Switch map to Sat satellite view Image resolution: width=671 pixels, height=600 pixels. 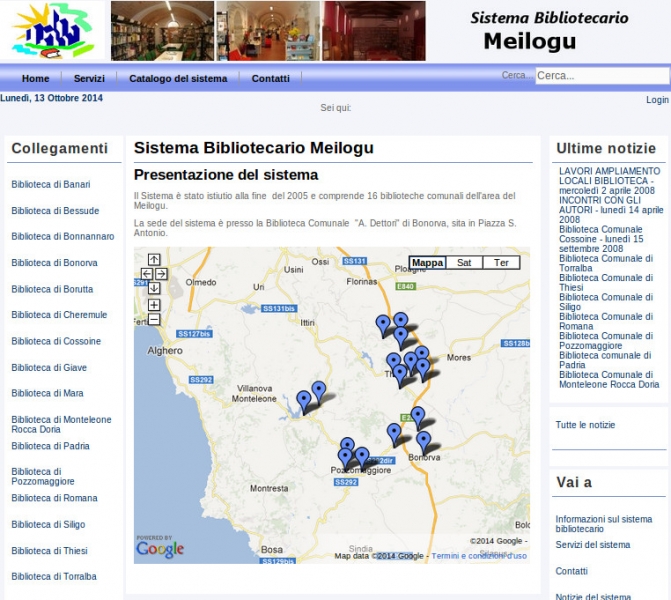[x=464, y=263]
